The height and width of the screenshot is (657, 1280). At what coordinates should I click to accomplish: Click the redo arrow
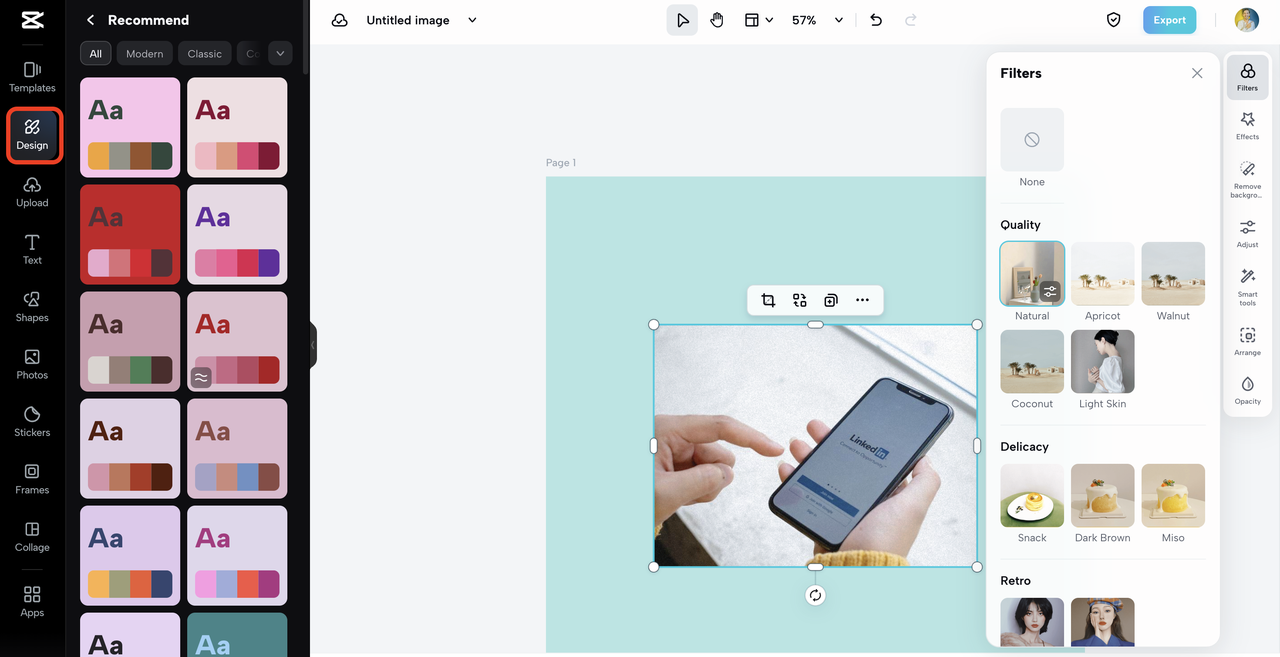911,20
